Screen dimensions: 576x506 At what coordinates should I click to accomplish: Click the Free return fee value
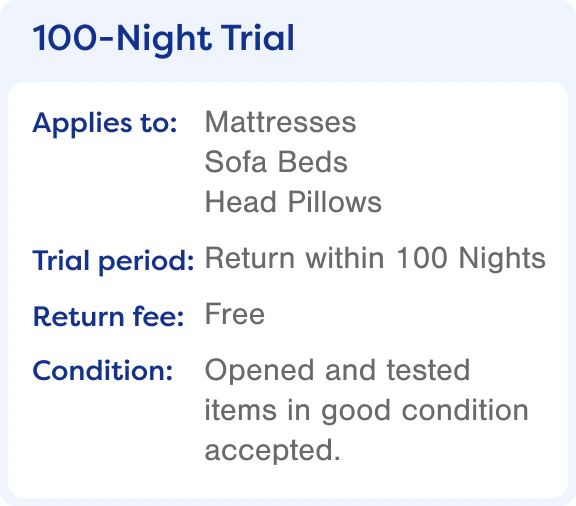(235, 314)
